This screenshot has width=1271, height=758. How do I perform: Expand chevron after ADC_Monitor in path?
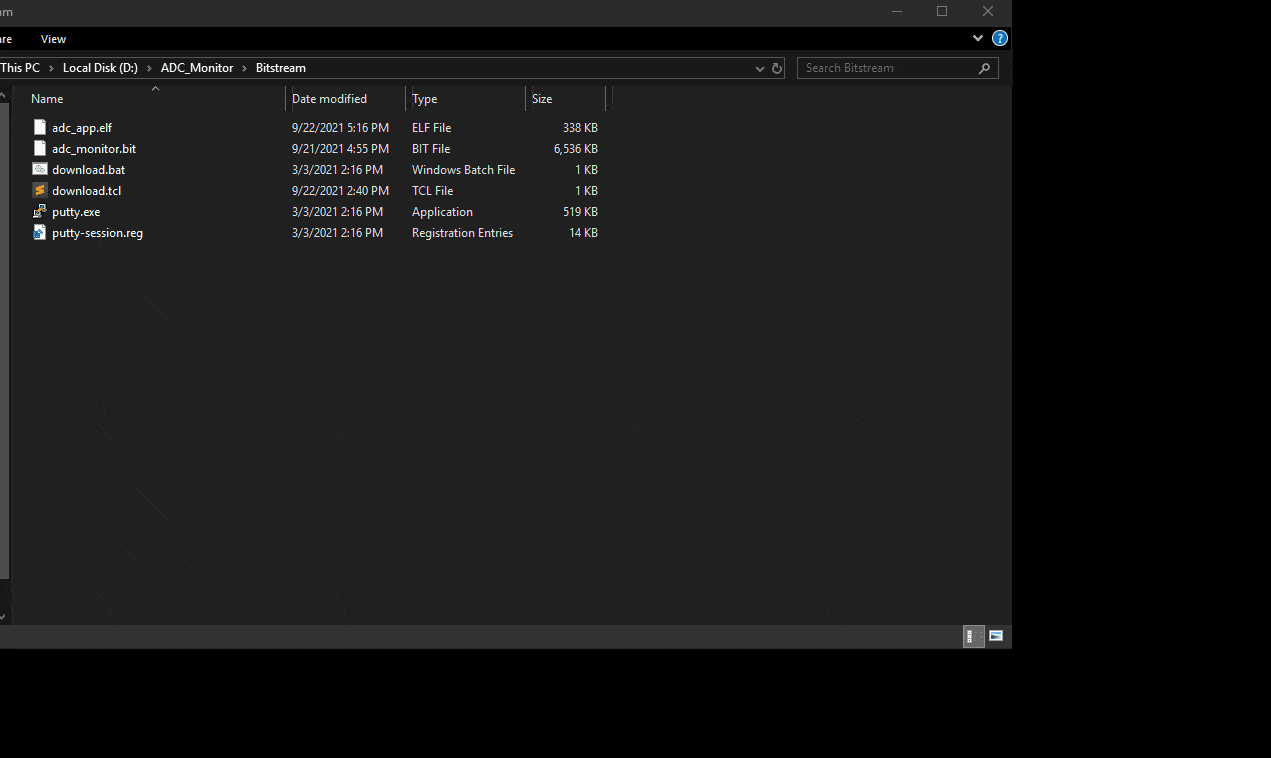point(245,68)
